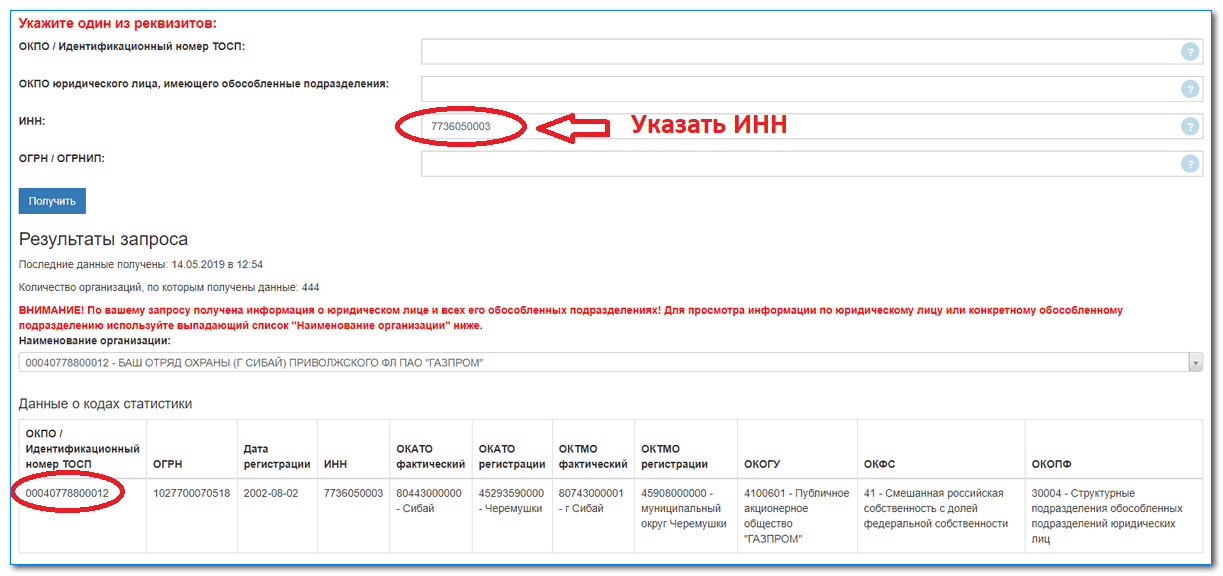Click cell 80743000001 - г Сибай
This screenshot has width=1223, height=576.
click(x=592, y=500)
